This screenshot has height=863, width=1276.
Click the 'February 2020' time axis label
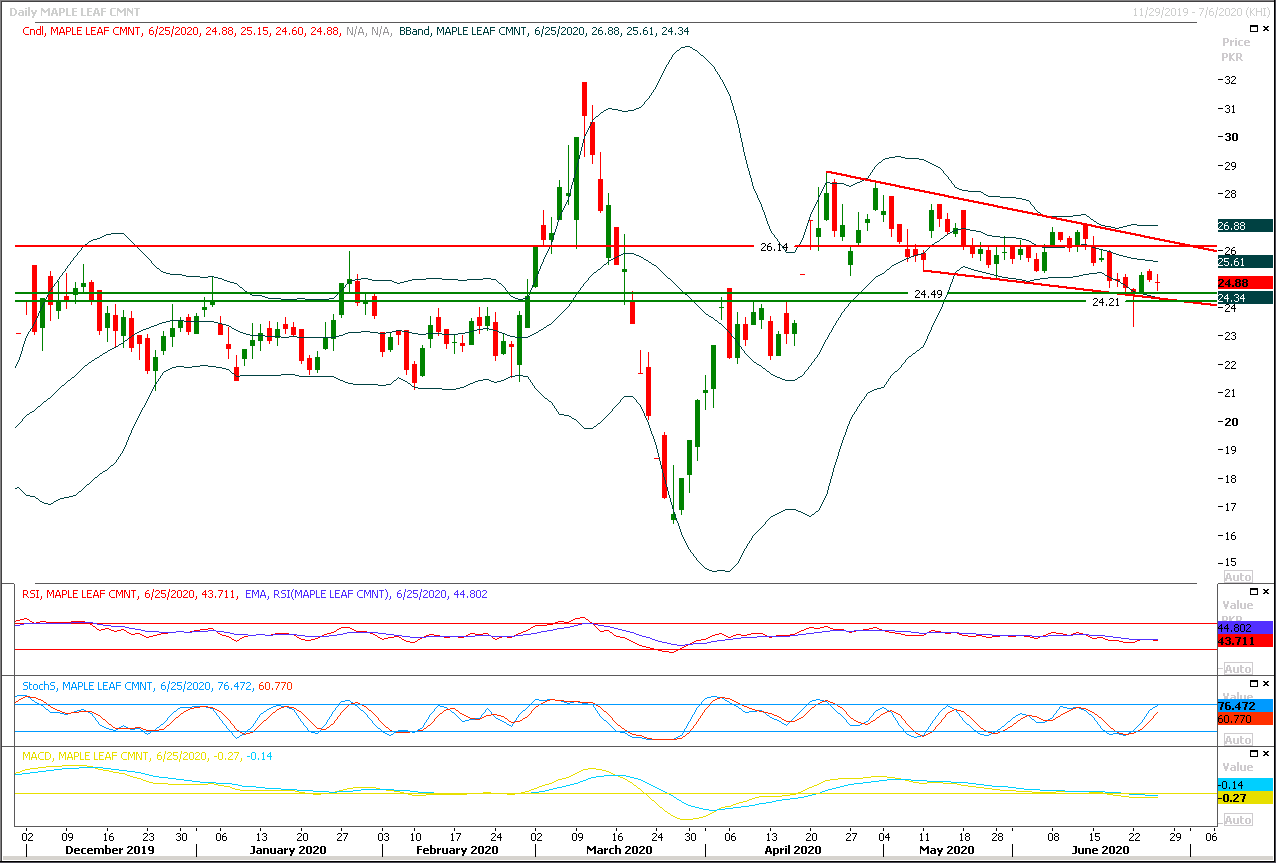pyautogui.click(x=455, y=850)
